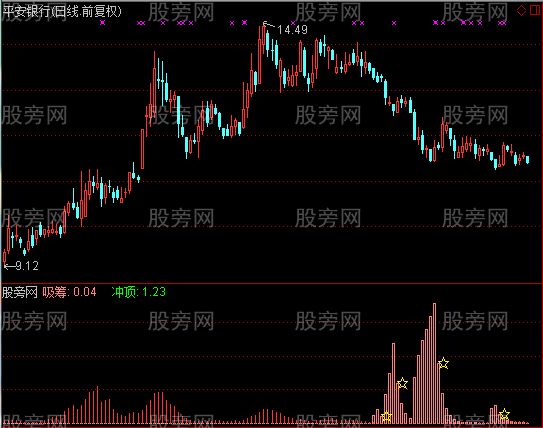Viewport: 543px width, 428px height.
Task: Select the 冲顶: 1.23 indicator value
Action: [139, 292]
